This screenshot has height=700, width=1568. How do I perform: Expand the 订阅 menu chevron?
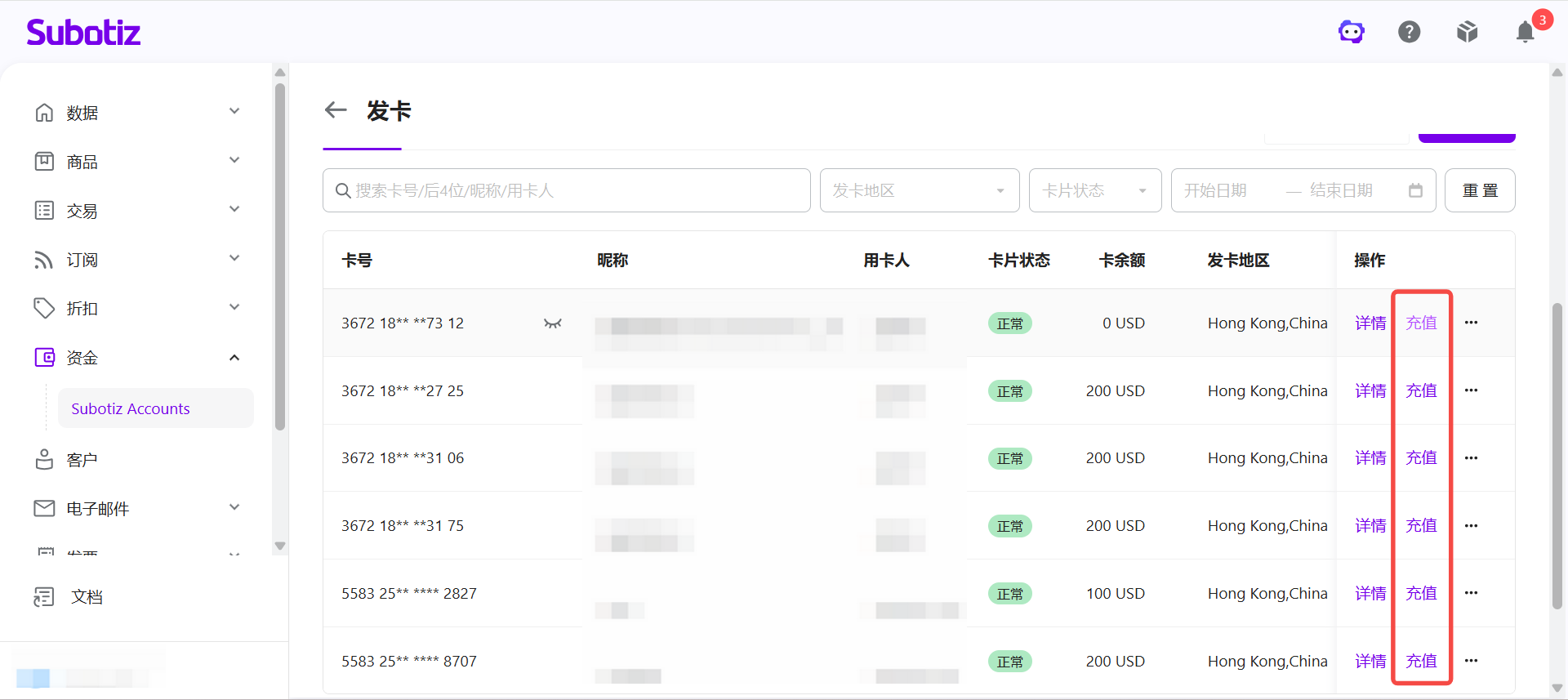click(234, 258)
